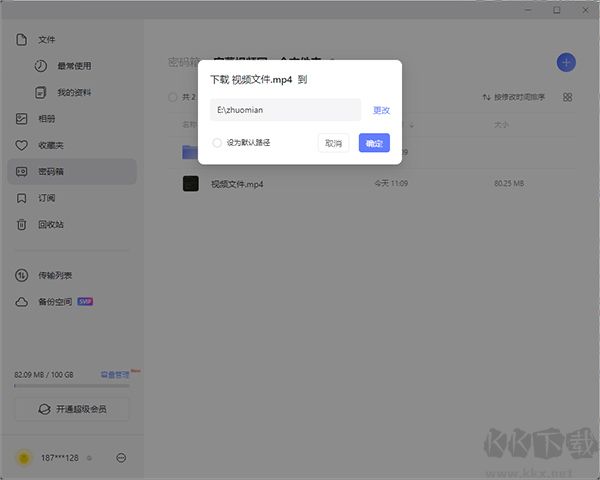Open the 收藏夹 heart icon
The height and width of the screenshot is (480, 600).
(21, 145)
